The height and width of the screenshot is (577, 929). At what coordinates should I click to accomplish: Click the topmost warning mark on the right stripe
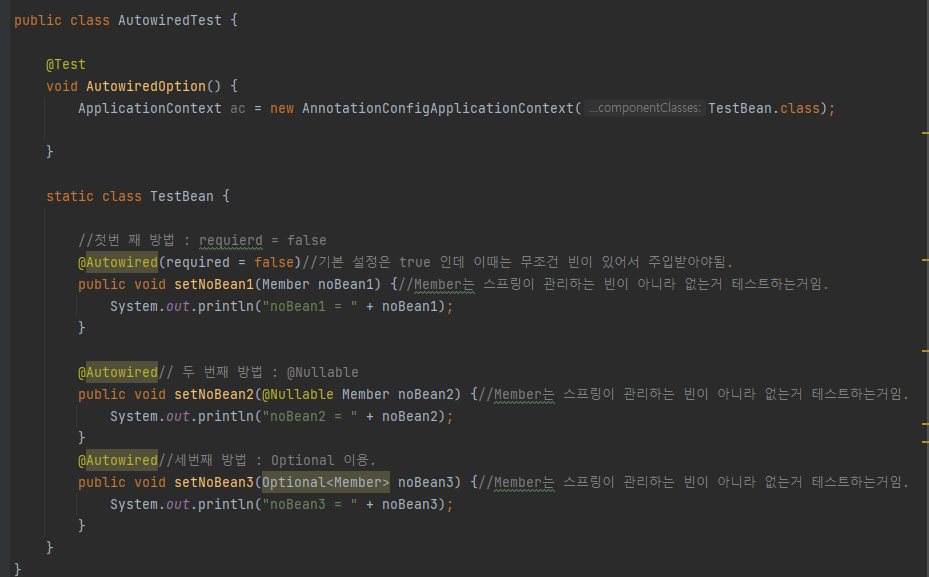[x=925, y=133]
